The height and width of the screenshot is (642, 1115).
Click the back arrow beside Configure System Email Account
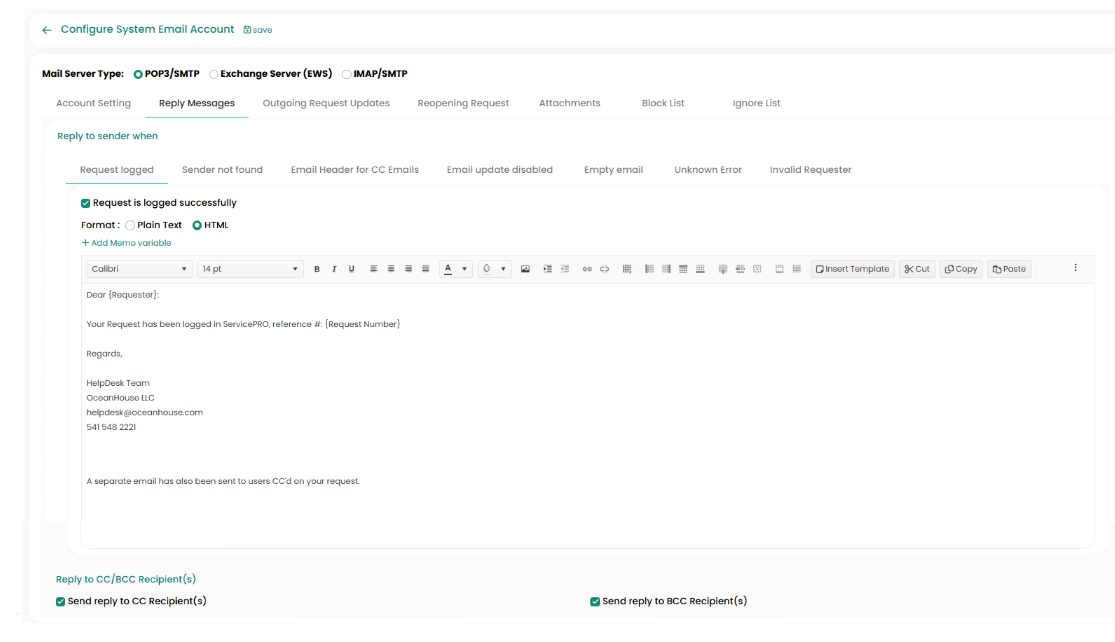(x=46, y=30)
